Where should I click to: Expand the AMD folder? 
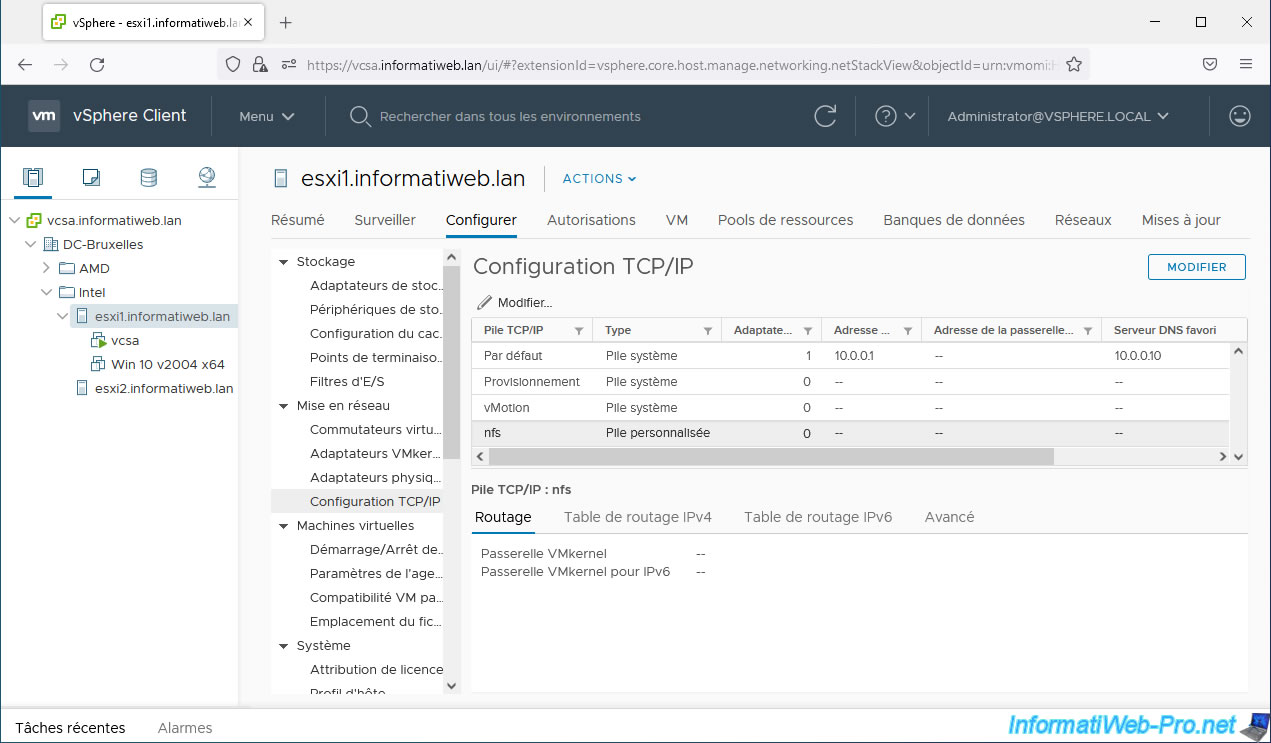coord(46,268)
